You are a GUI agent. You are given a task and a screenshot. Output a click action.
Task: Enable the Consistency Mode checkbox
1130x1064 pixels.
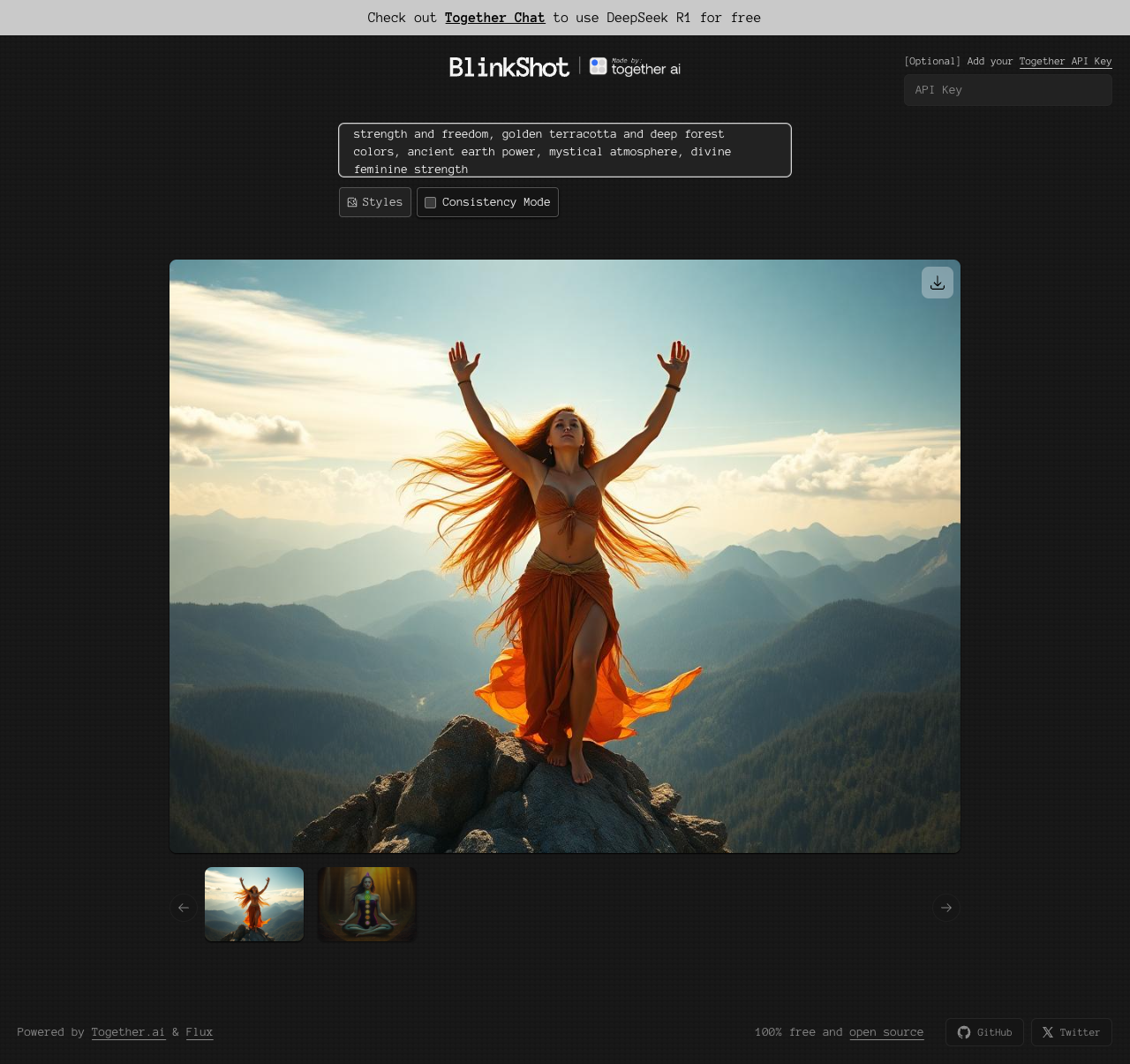pyautogui.click(x=431, y=202)
